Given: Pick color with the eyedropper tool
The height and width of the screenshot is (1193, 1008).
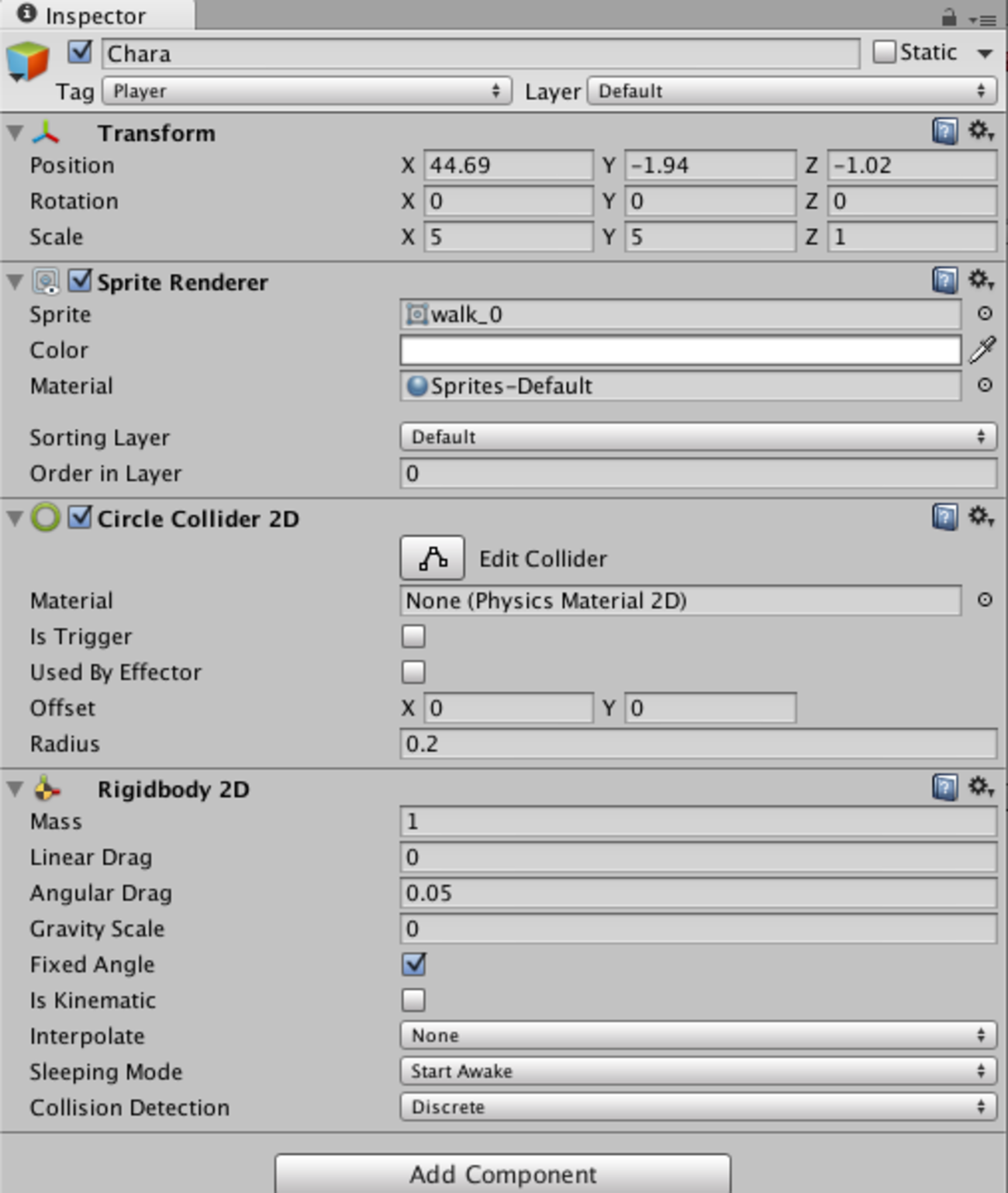Looking at the screenshot, I should (982, 350).
